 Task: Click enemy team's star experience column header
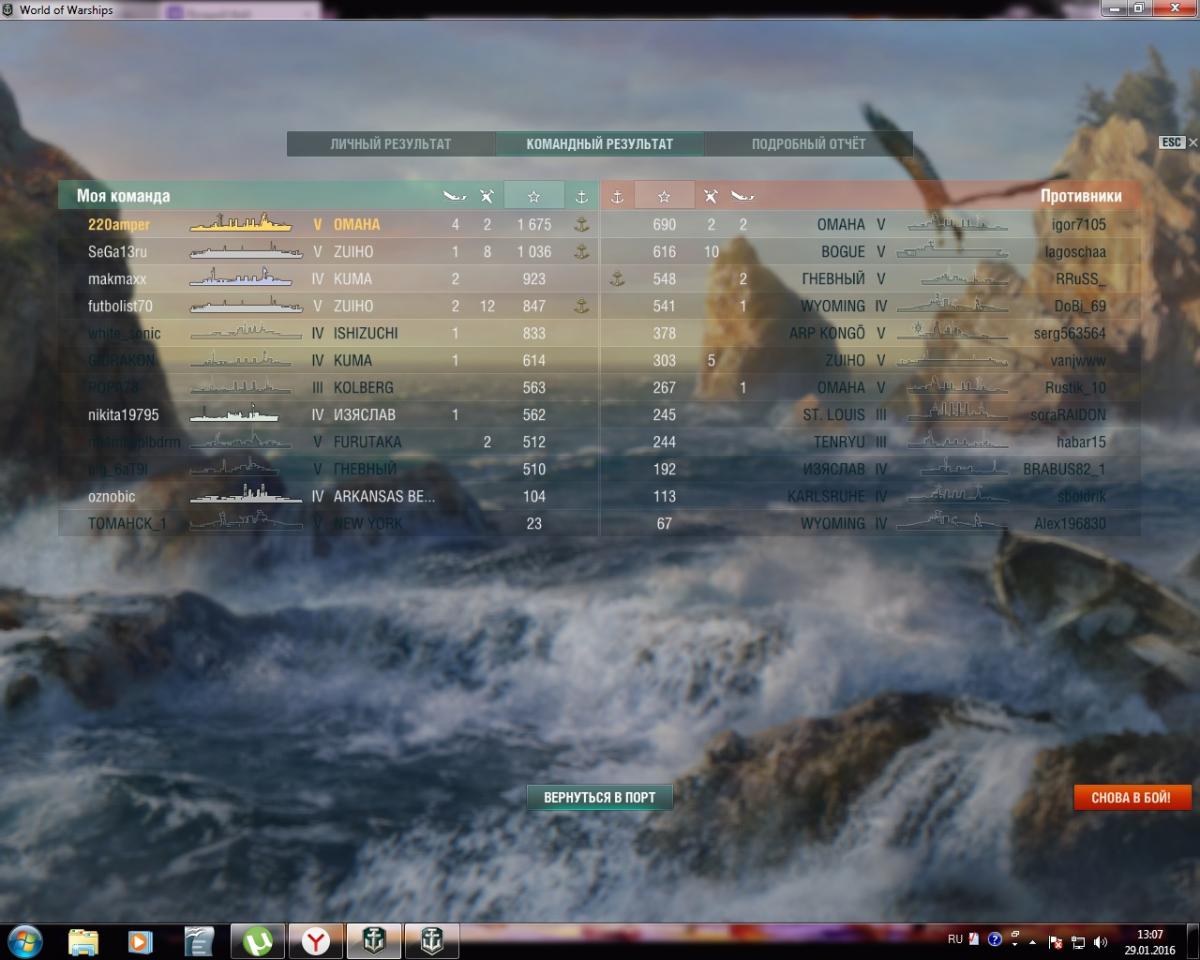(664, 196)
